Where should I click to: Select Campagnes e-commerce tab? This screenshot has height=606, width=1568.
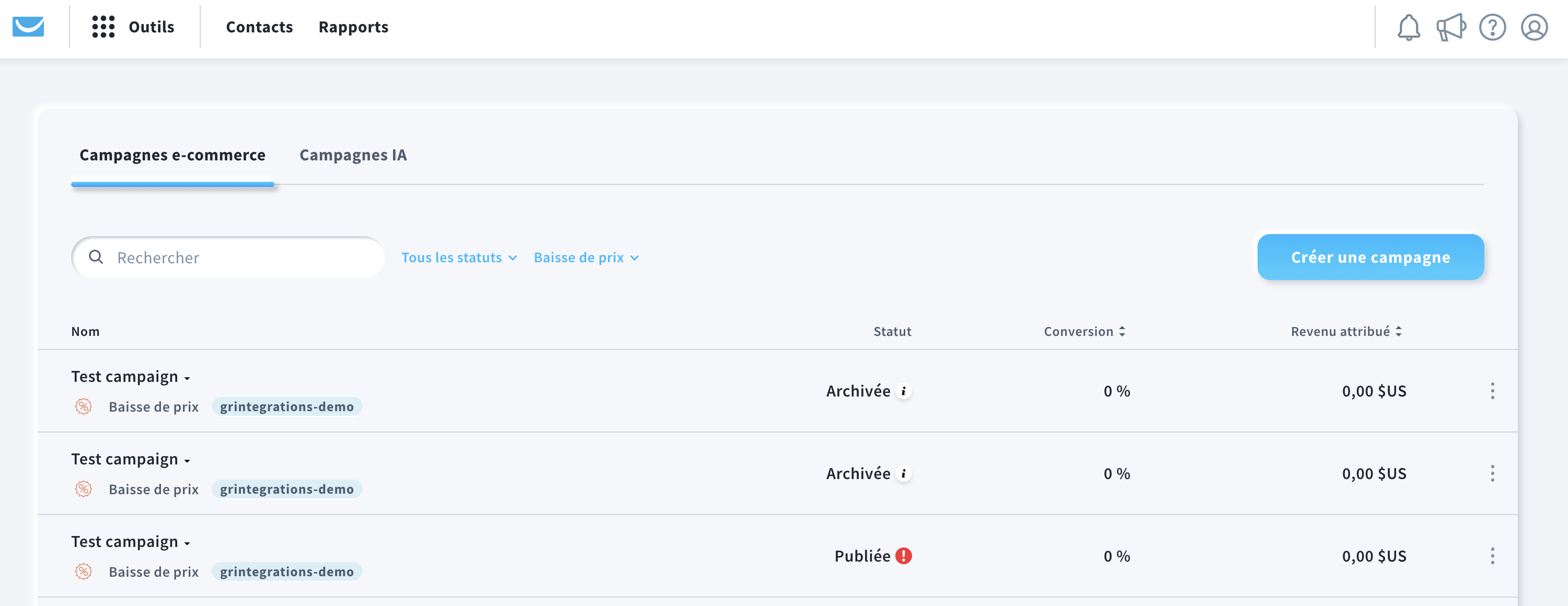(172, 155)
